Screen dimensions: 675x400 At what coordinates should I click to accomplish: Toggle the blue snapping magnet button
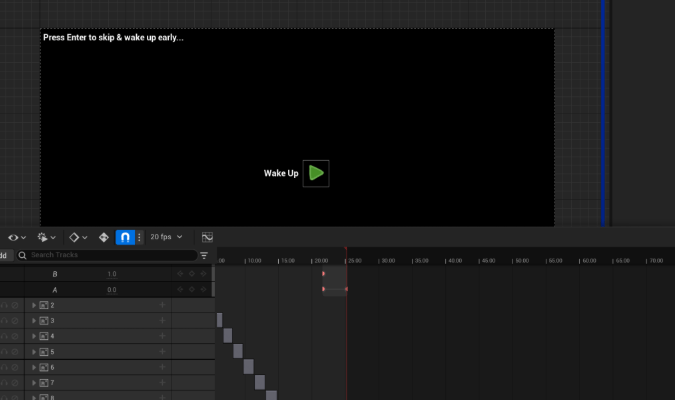(125, 238)
